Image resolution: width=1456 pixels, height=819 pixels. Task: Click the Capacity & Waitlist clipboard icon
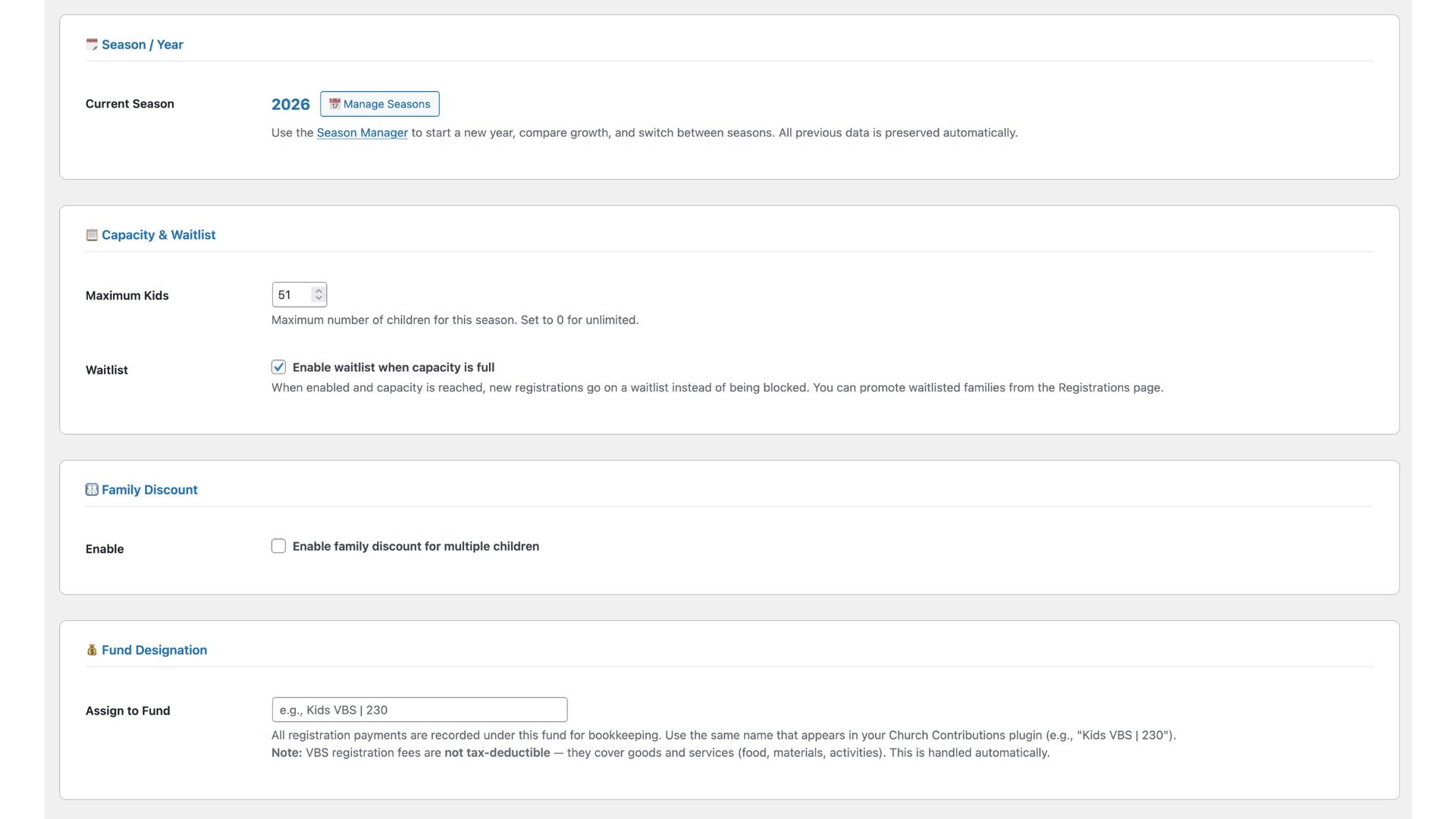pos(92,235)
